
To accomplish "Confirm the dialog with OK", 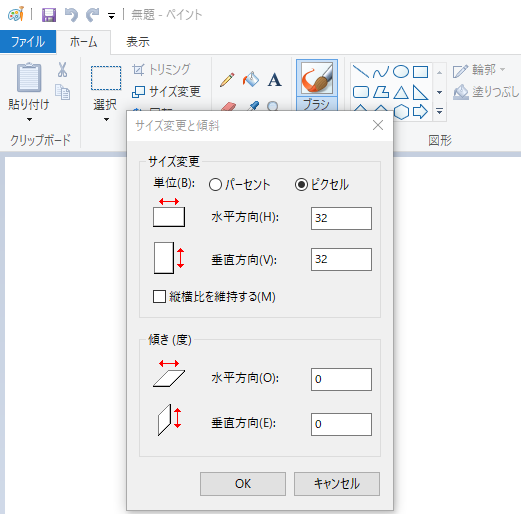I will tap(243, 484).
